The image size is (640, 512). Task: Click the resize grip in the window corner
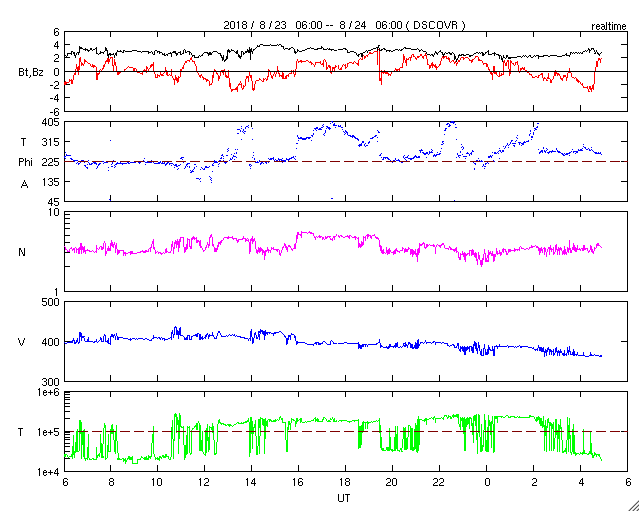634,506
